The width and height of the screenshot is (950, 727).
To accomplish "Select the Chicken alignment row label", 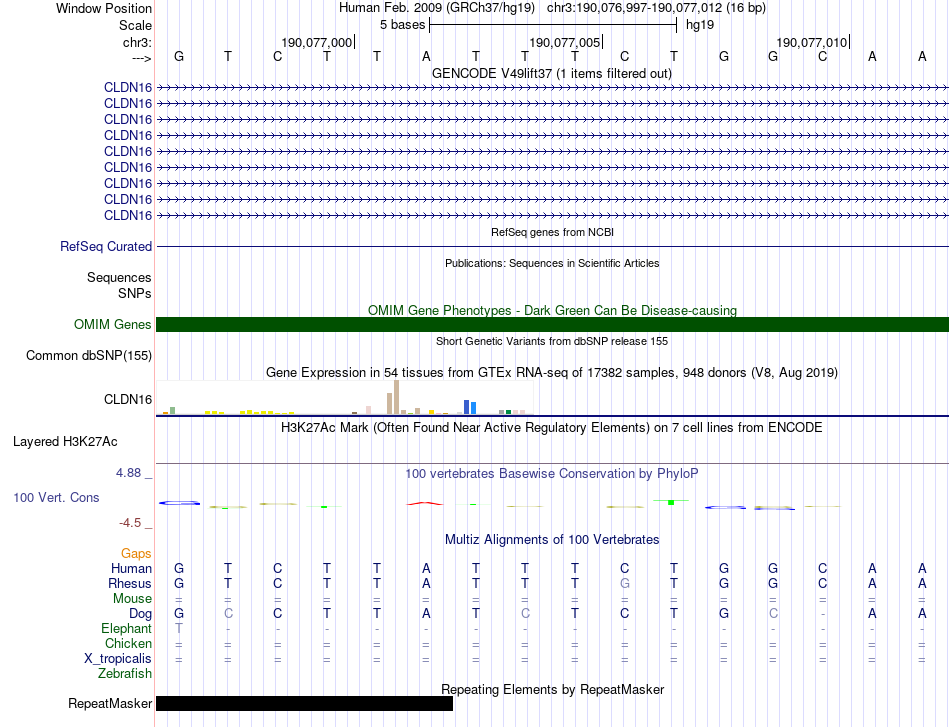I will (128, 643).
